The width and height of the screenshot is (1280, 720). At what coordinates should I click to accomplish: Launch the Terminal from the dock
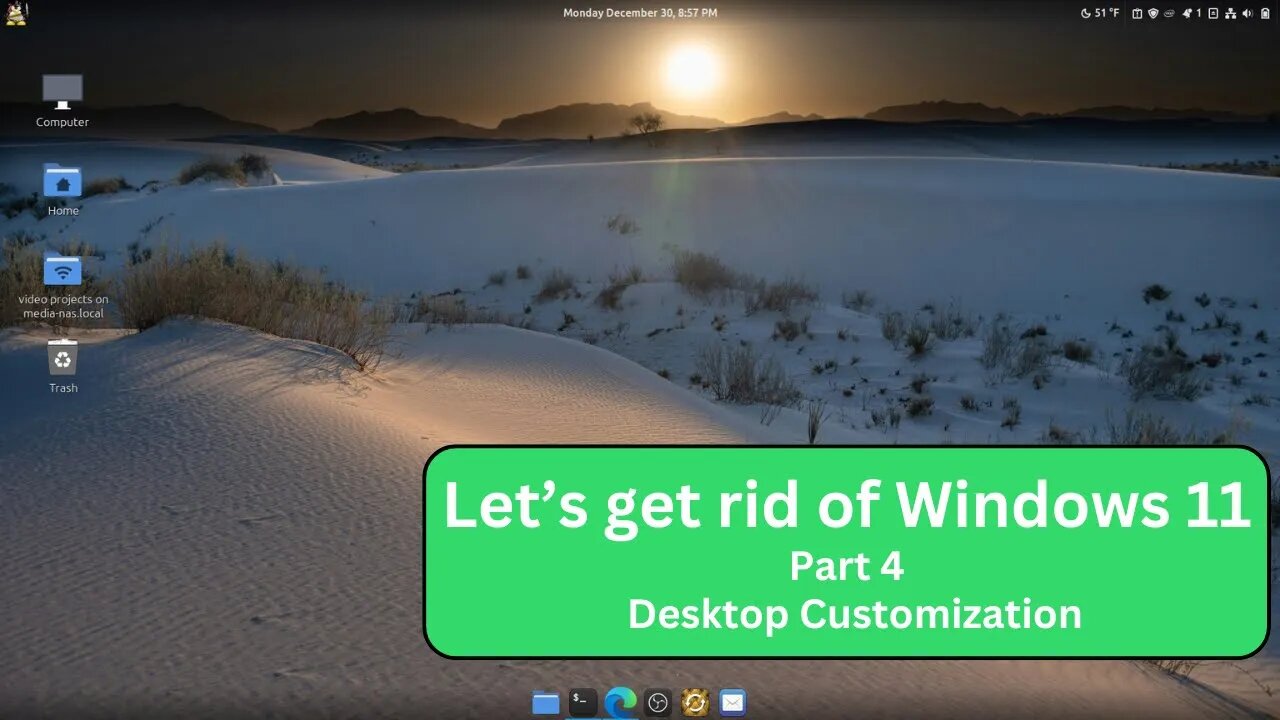(583, 702)
